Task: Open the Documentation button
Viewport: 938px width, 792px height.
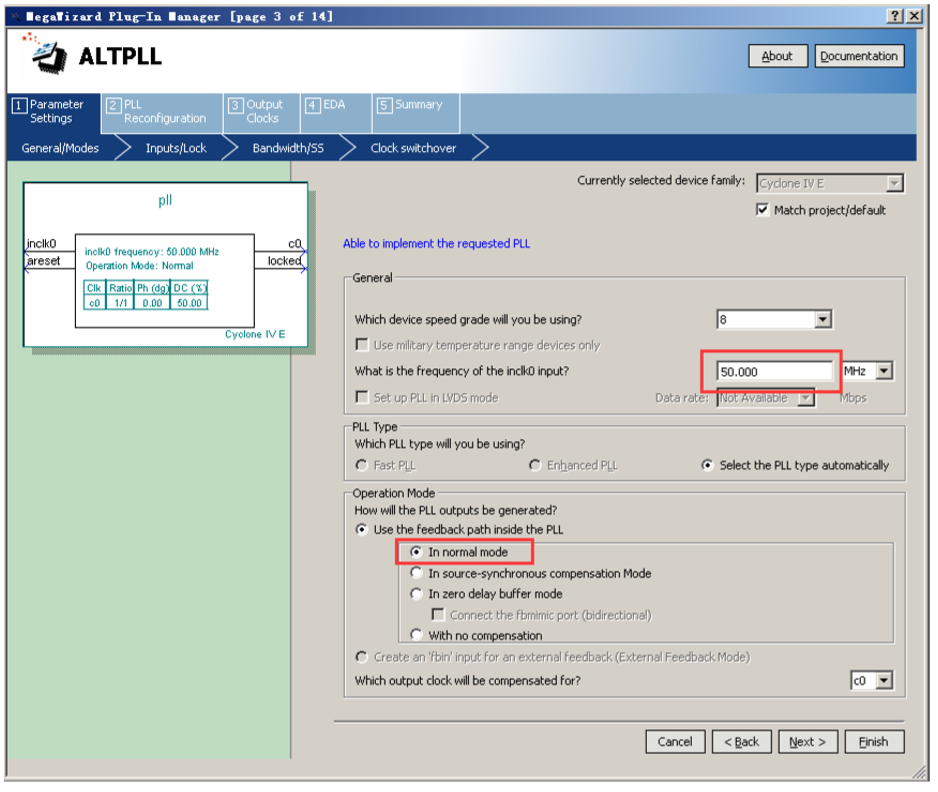Action: pos(859,56)
